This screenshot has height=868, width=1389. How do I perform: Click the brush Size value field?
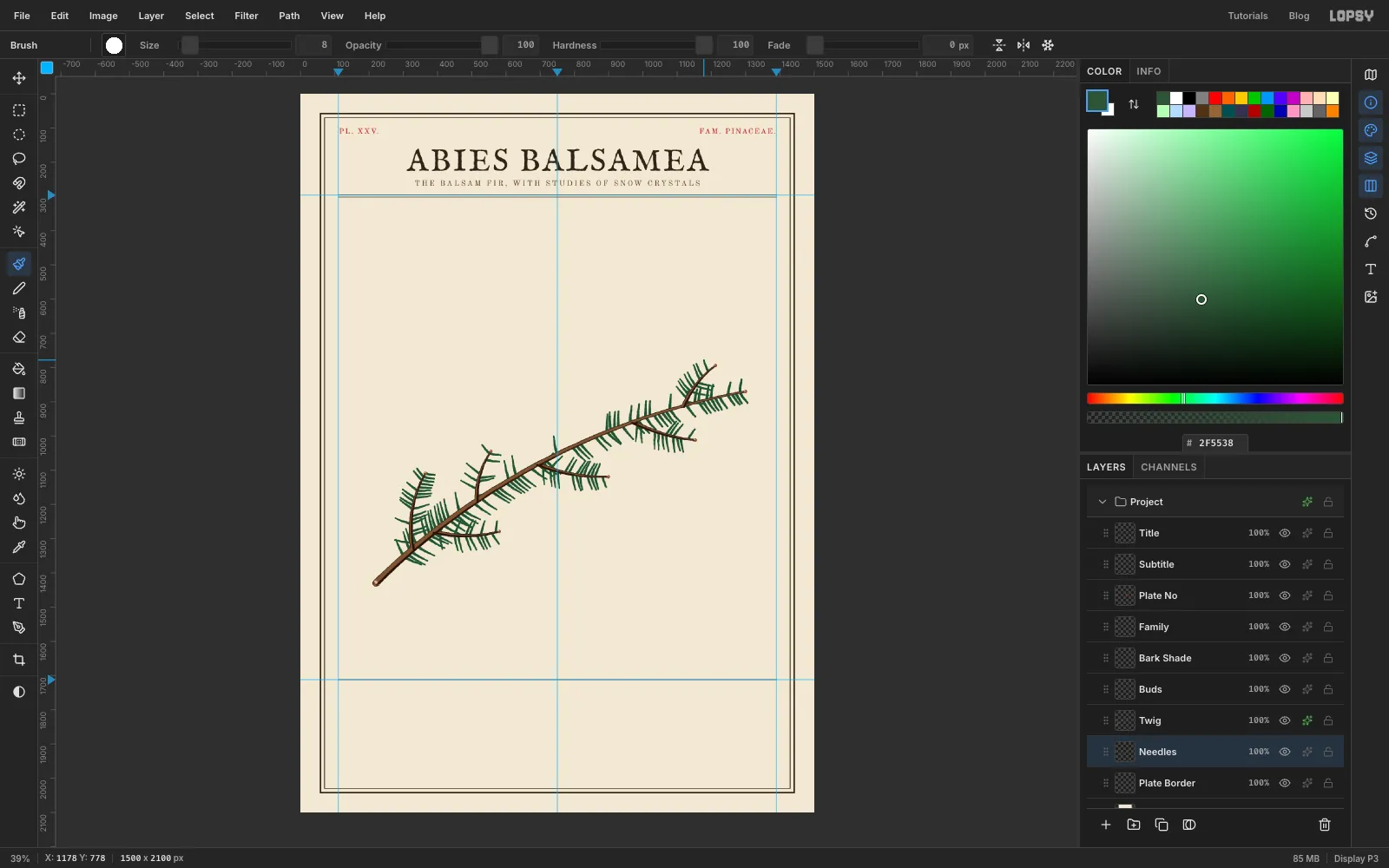(313, 45)
